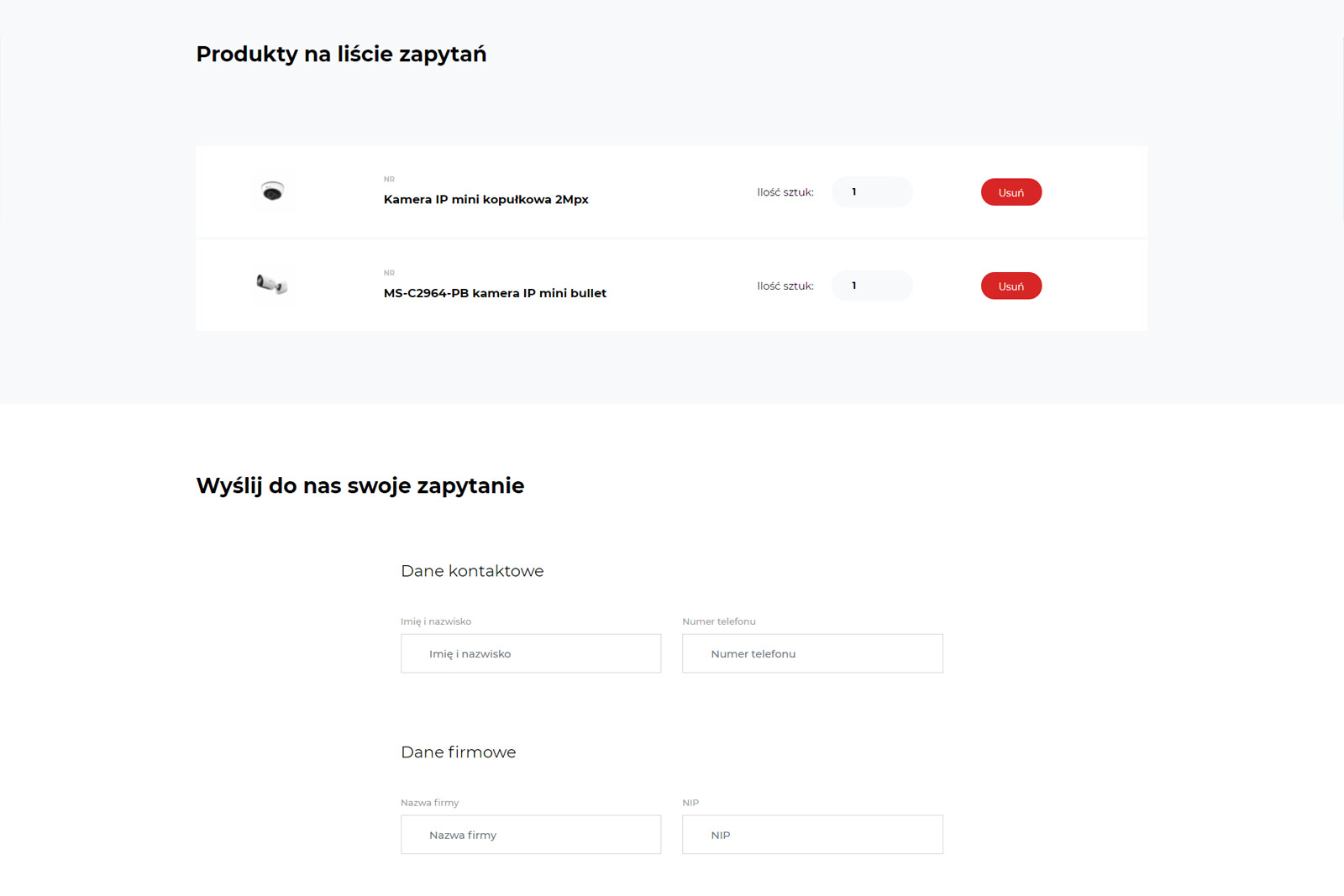The width and height of the screenshot is (1344, 896).
Task: Select the Numer telefonu text field
Action: click(x=812, y=653)
